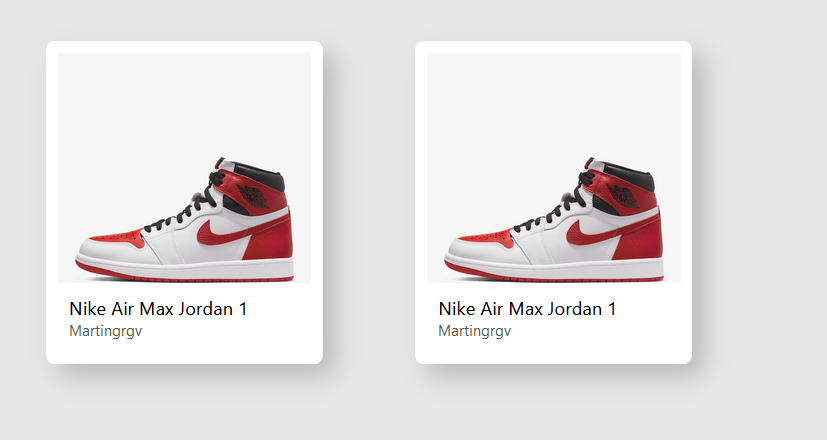Open the right Nike Air Max Jordan 1 title
This screenshot has height=440, width=827.
(x=527, y=309)
